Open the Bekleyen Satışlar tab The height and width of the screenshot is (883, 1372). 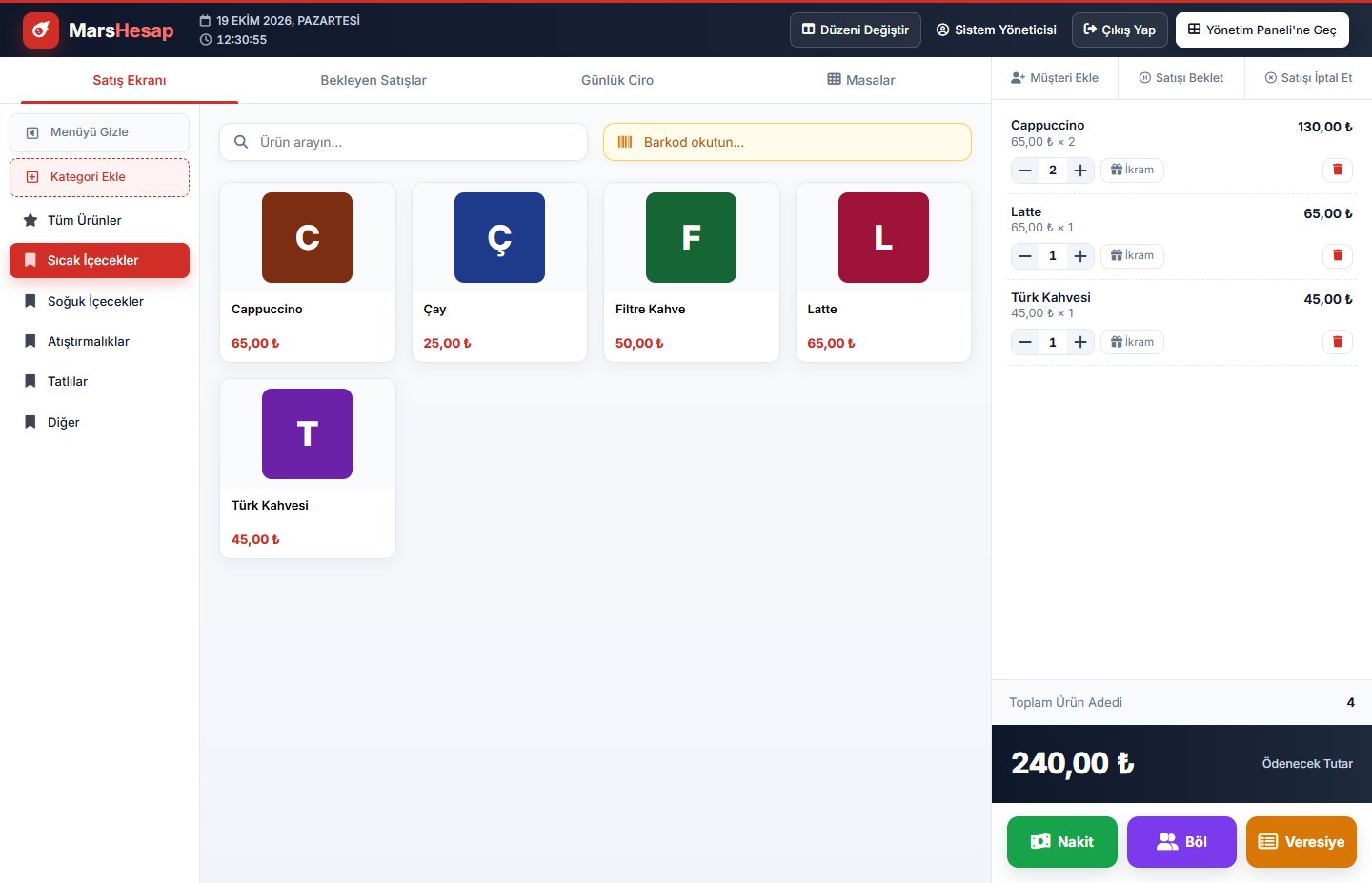373,80
